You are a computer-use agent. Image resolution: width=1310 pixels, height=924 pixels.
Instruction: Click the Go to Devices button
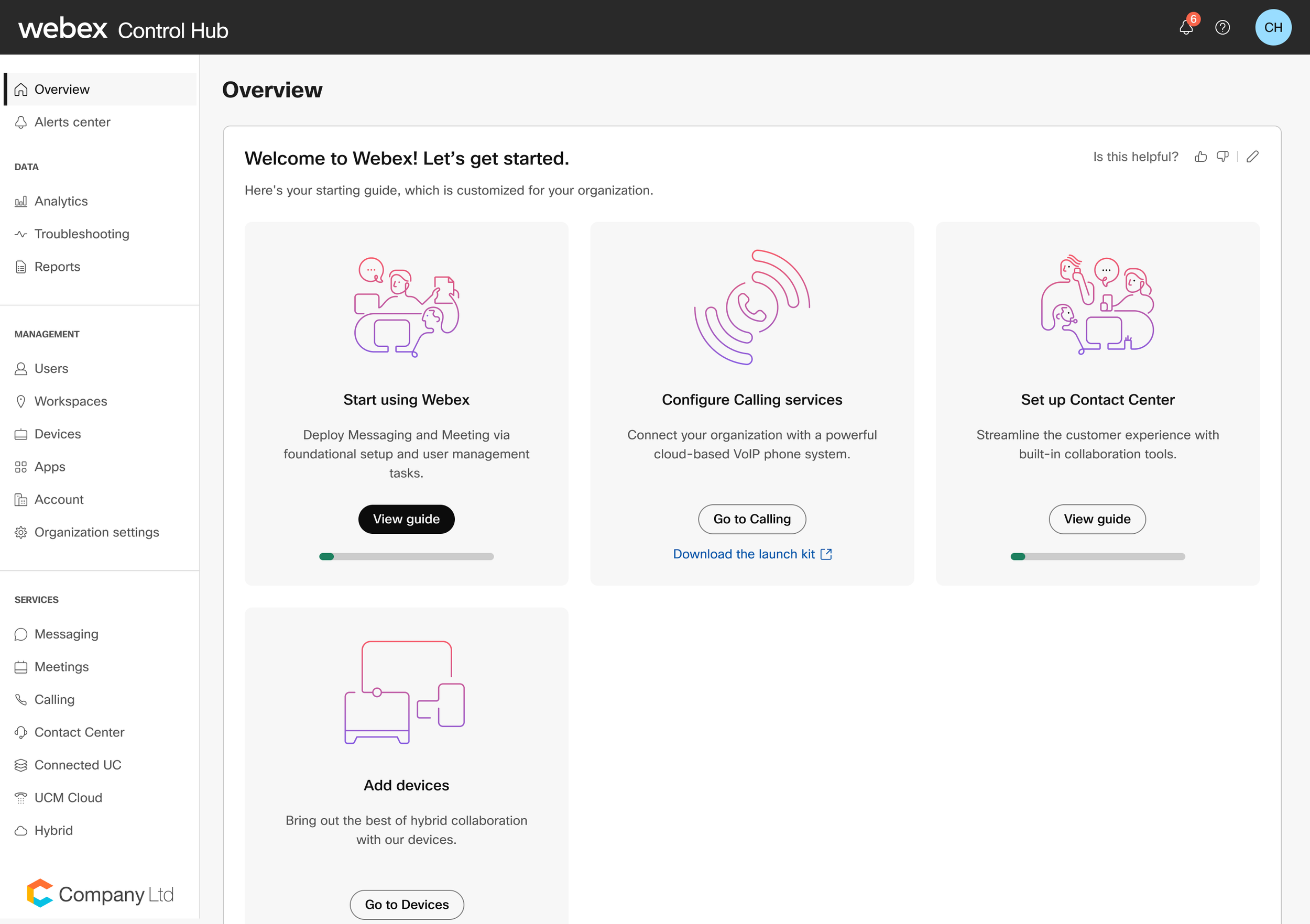(406, 904)
